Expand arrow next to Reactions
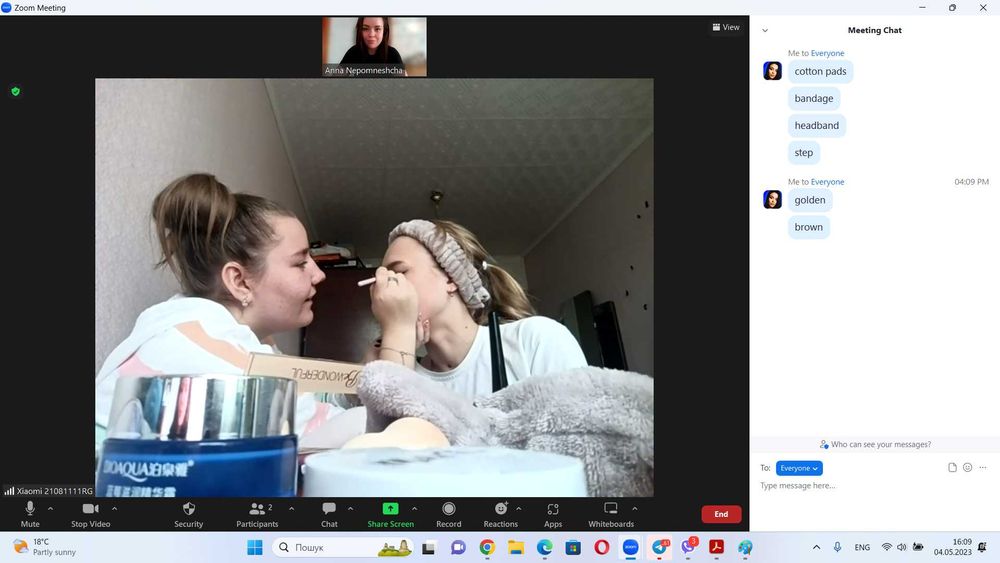Image resolution: width=1000 pixels, height=563 pixels. click(518, 509)
